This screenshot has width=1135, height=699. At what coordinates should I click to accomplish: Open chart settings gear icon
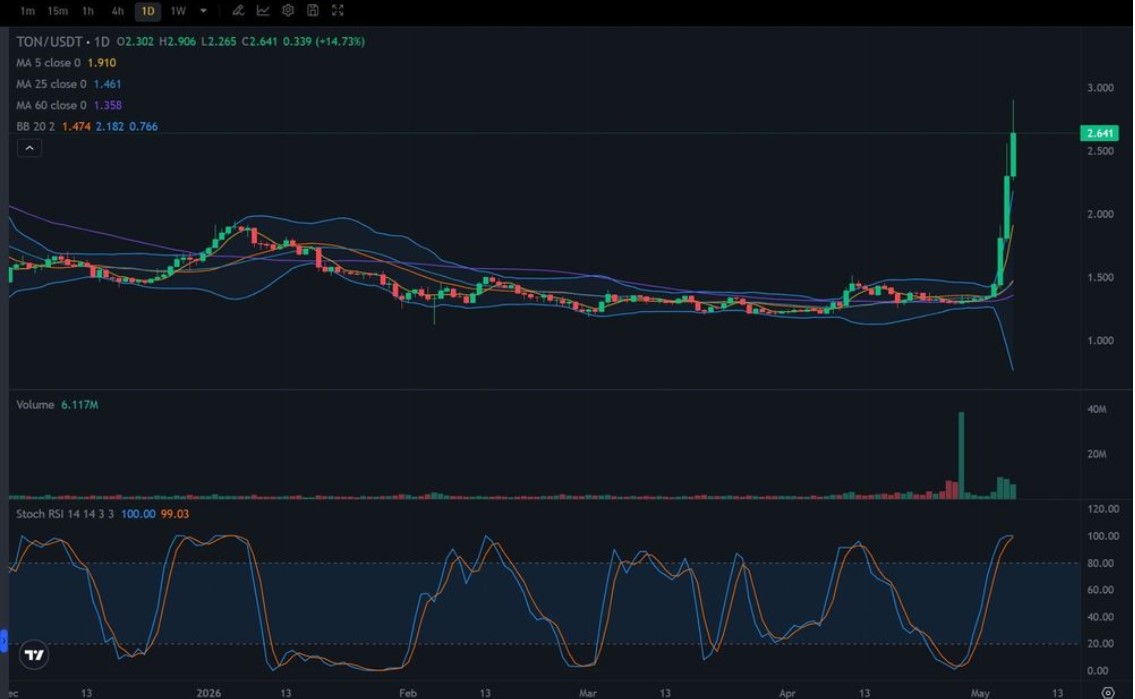[x=288, y=10]
